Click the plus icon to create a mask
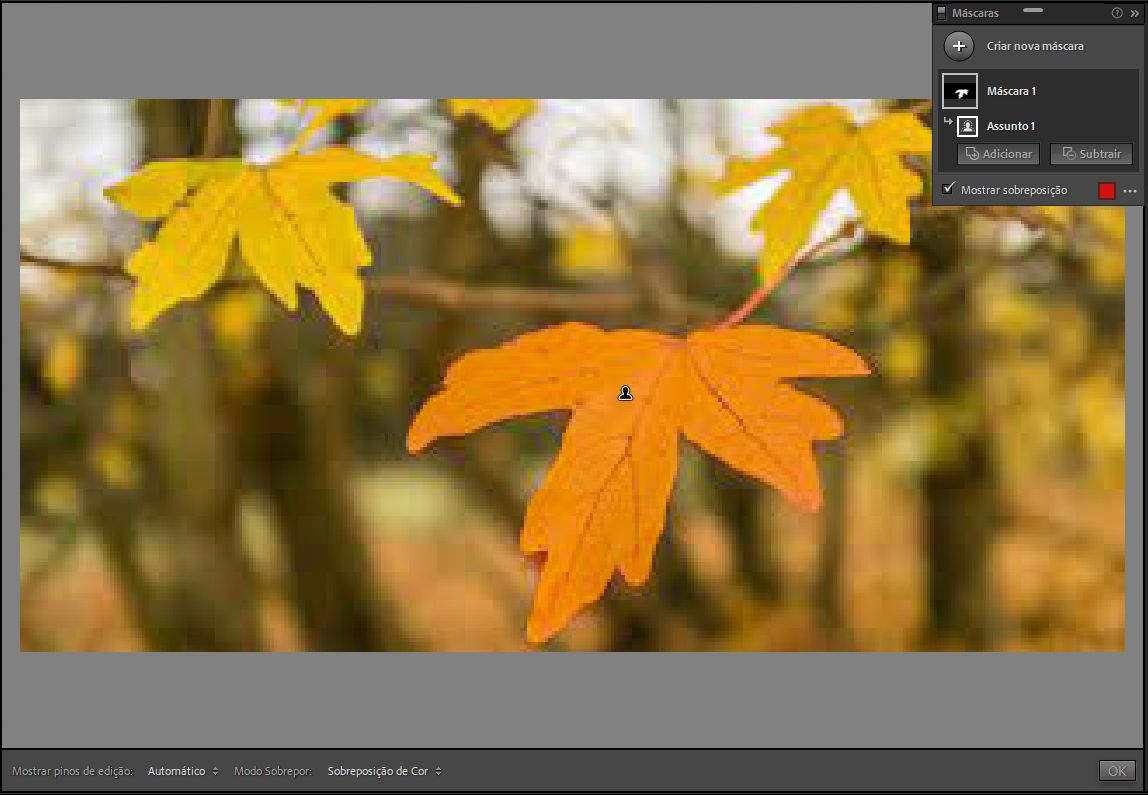The width and height of the screenshot is (1148, 795). [x=958, y=46]
